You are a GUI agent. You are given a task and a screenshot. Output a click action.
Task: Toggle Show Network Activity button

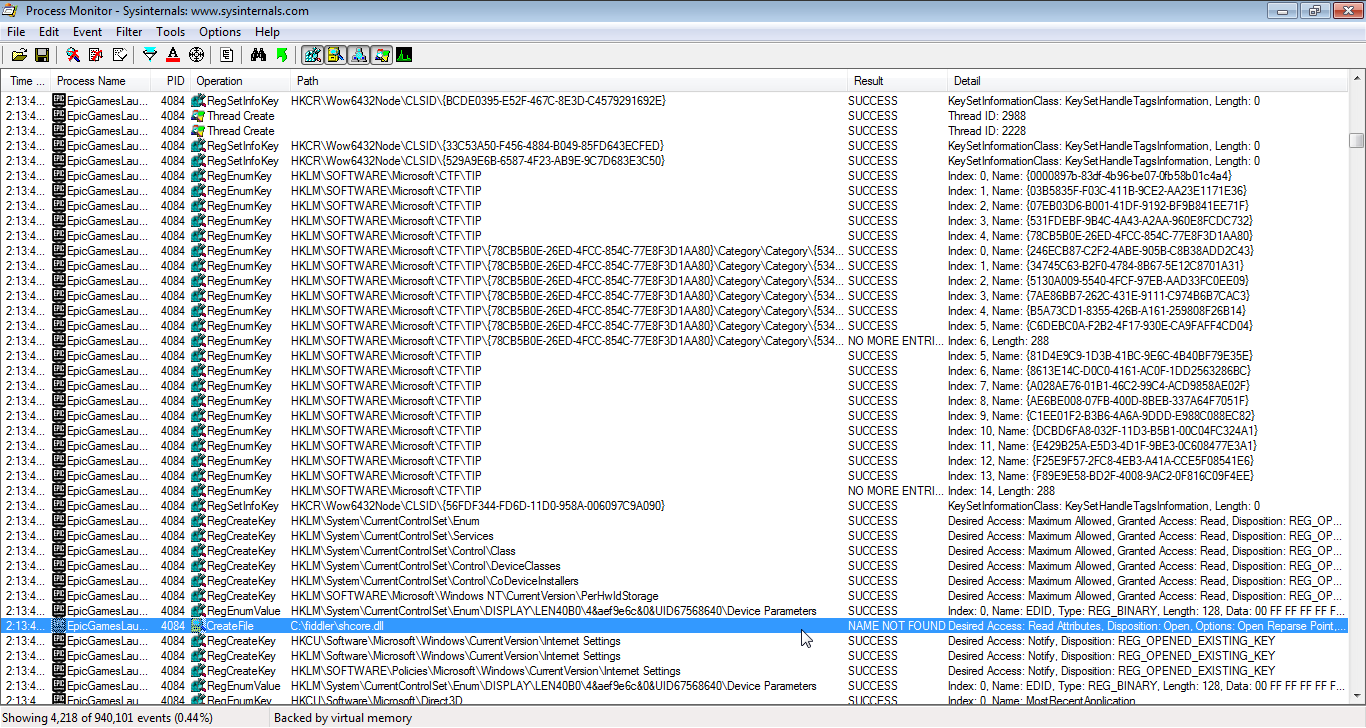[x=358, y=54]
